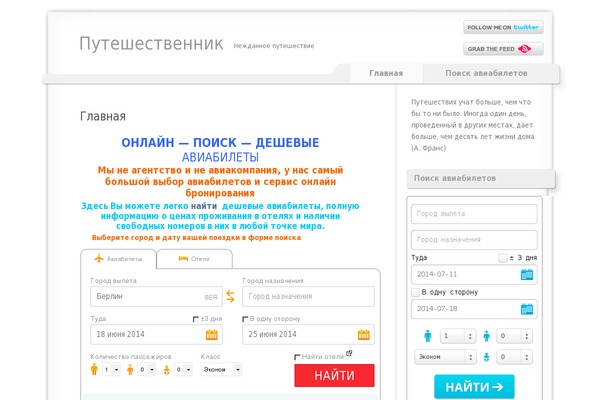This screenshot has height=400, width=600.
Task: Click the 18 июня 2014 date field
Action: [156, 335]
